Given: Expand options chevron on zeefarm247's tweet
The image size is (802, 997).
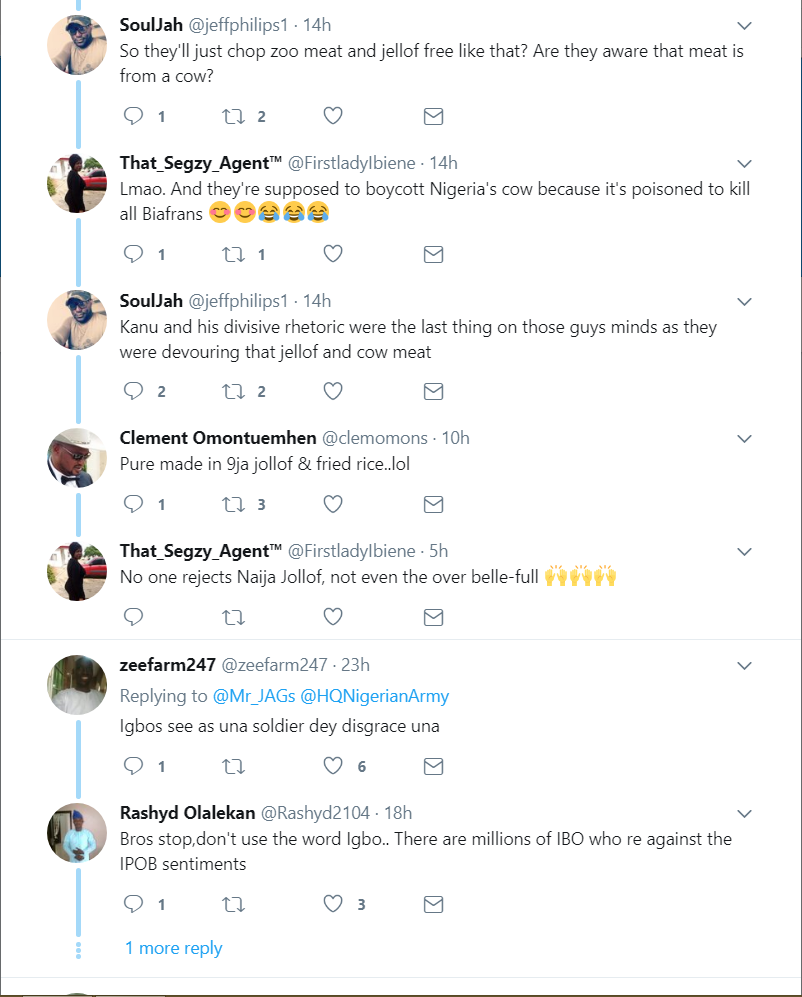Looking at the screenshot, I should tap(744, 666).
